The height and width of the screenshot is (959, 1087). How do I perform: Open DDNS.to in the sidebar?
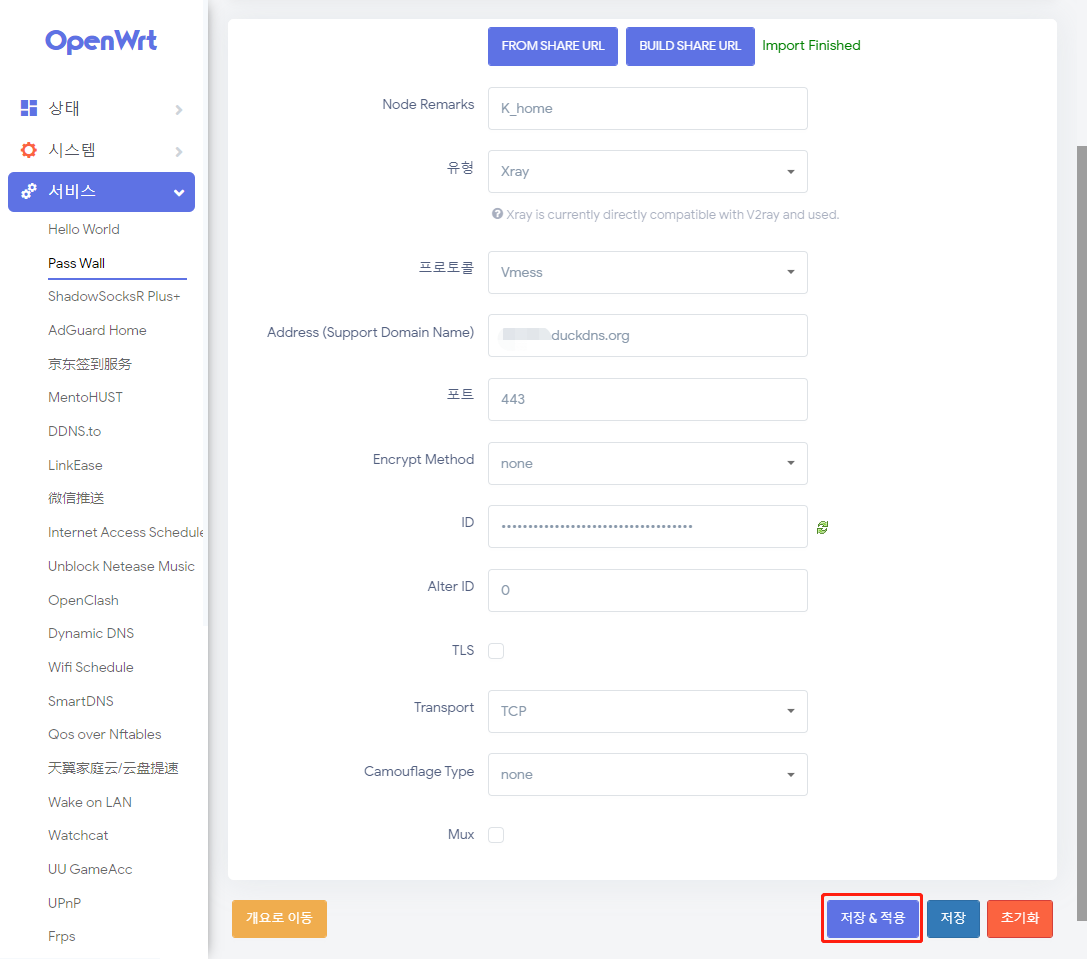tap(74, 431)
